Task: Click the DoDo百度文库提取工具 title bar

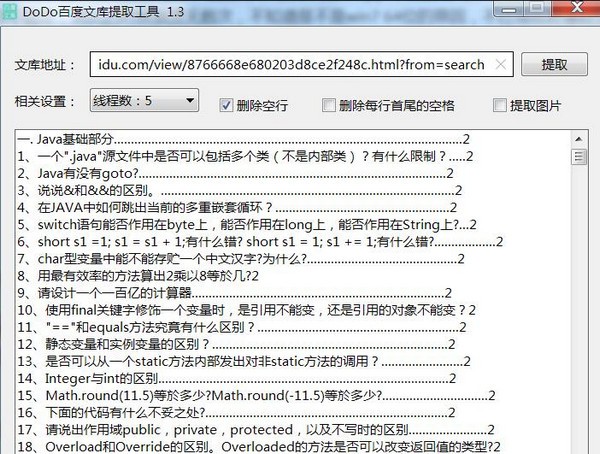Action: [x=300, y=12]
